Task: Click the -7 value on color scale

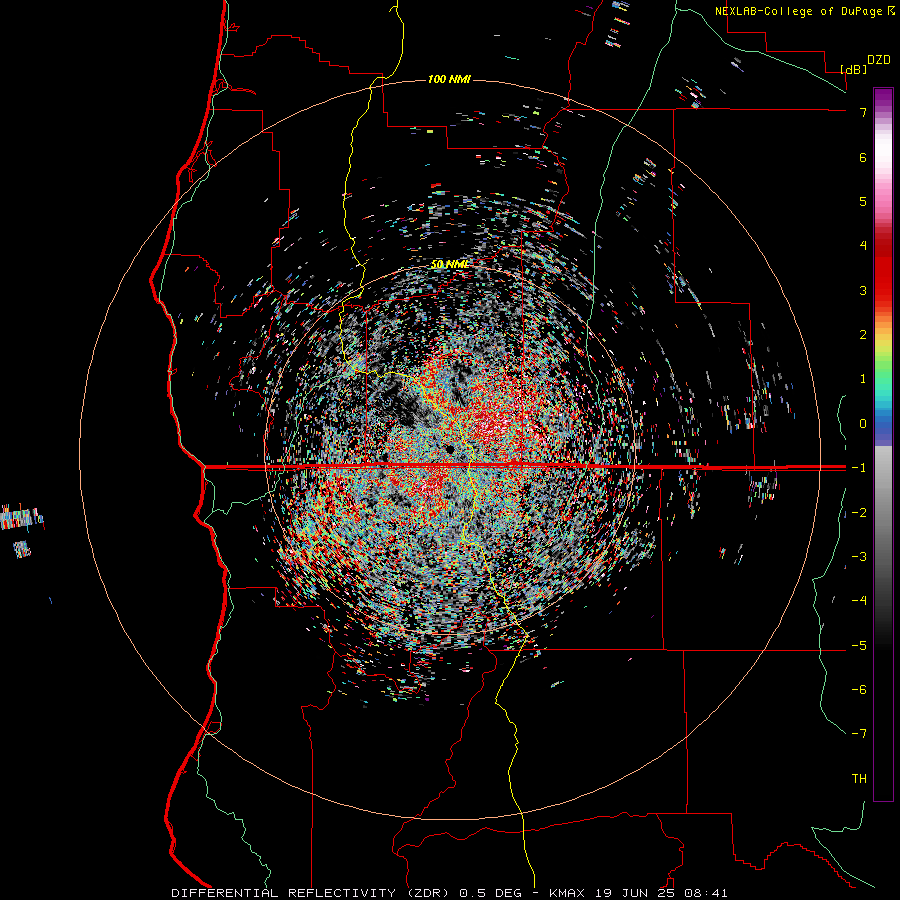Action: click(859, 734)
